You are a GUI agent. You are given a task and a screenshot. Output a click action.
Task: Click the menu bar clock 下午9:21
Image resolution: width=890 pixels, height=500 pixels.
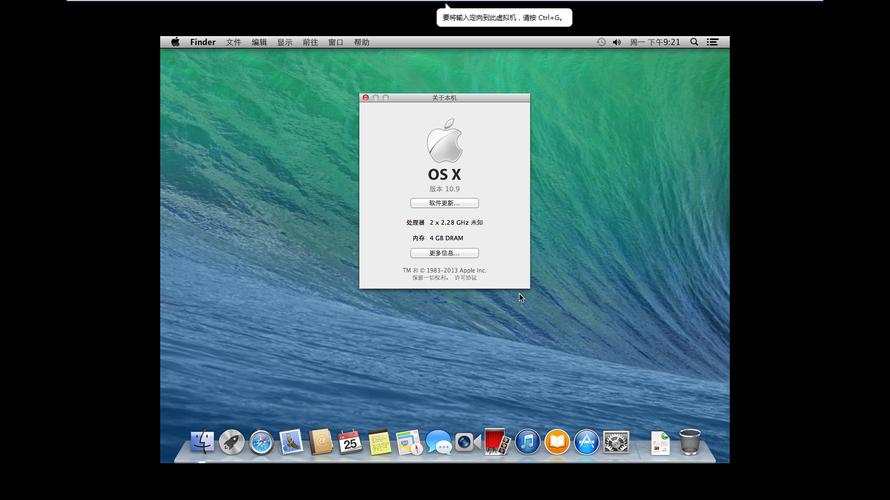click(x=655, y=42)
